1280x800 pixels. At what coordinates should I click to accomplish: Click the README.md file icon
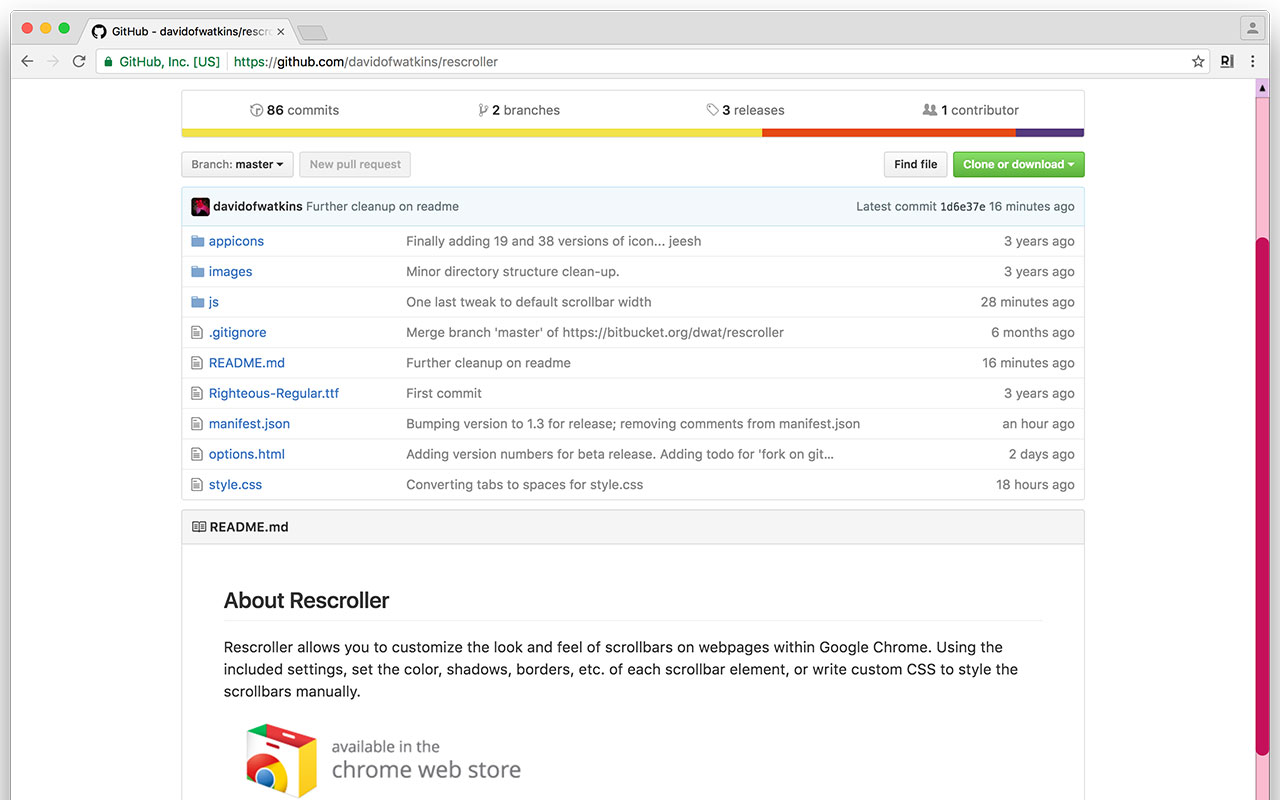point(197,362)
